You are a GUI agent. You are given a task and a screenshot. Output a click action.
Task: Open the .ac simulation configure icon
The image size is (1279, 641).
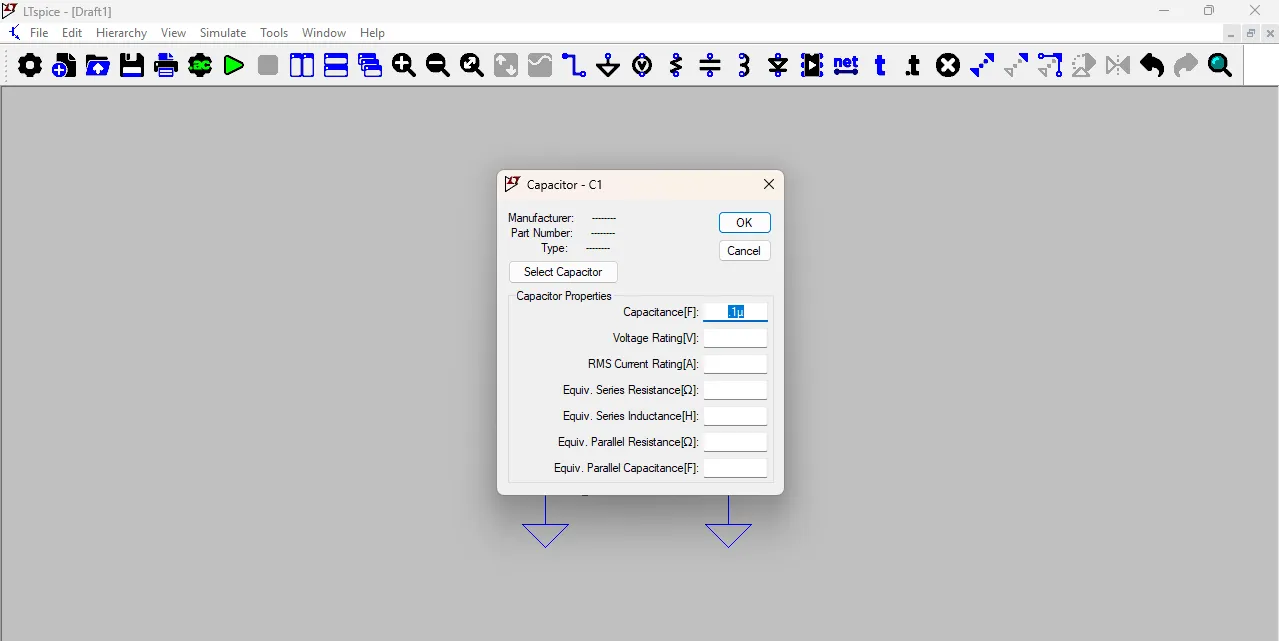(x=200, y=66)
